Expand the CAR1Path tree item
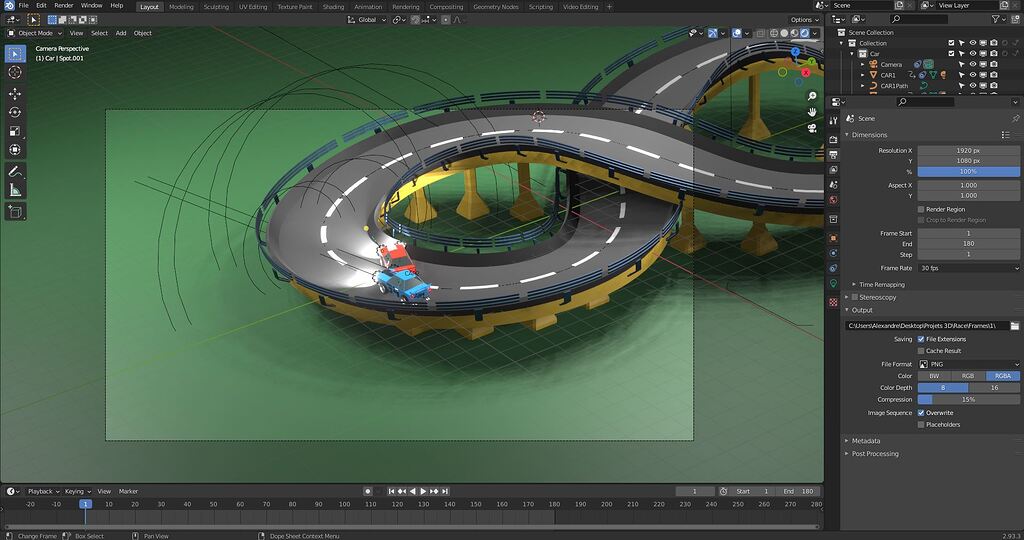The height and width of the screenshot is (540, 1024). (863, 86)
